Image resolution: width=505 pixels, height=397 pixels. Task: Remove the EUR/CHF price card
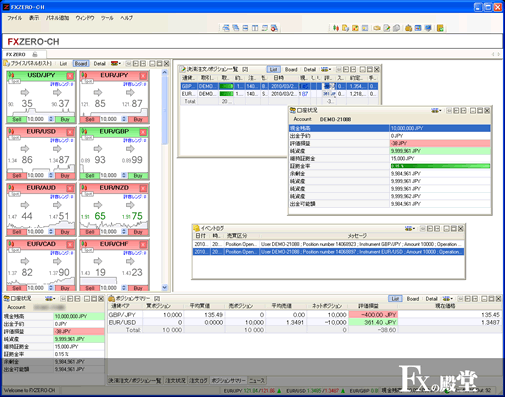pyautogui.click(x=143, y=245)
